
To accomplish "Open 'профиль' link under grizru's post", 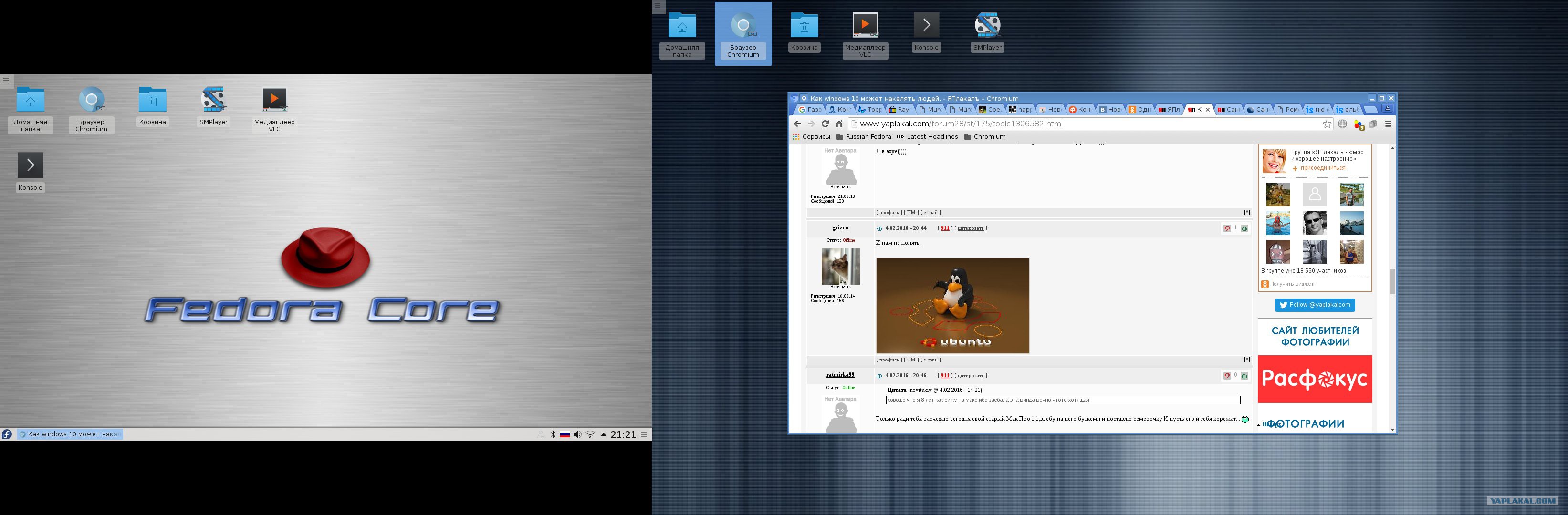I will click(x=889, y=360).
